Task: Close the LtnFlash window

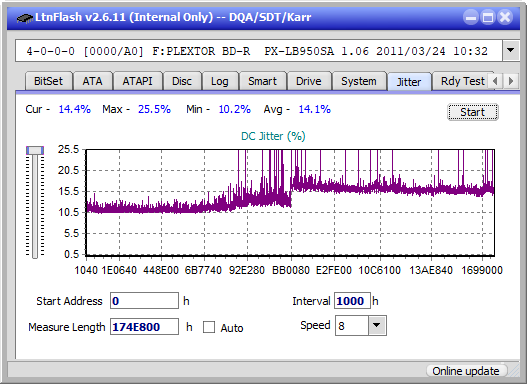Action: 505,17
